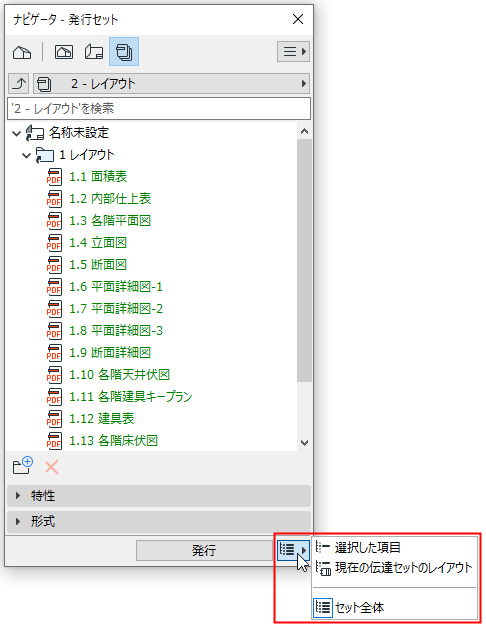
Task: Click the tree list scrollbar thumb
Action: [304, 261]
